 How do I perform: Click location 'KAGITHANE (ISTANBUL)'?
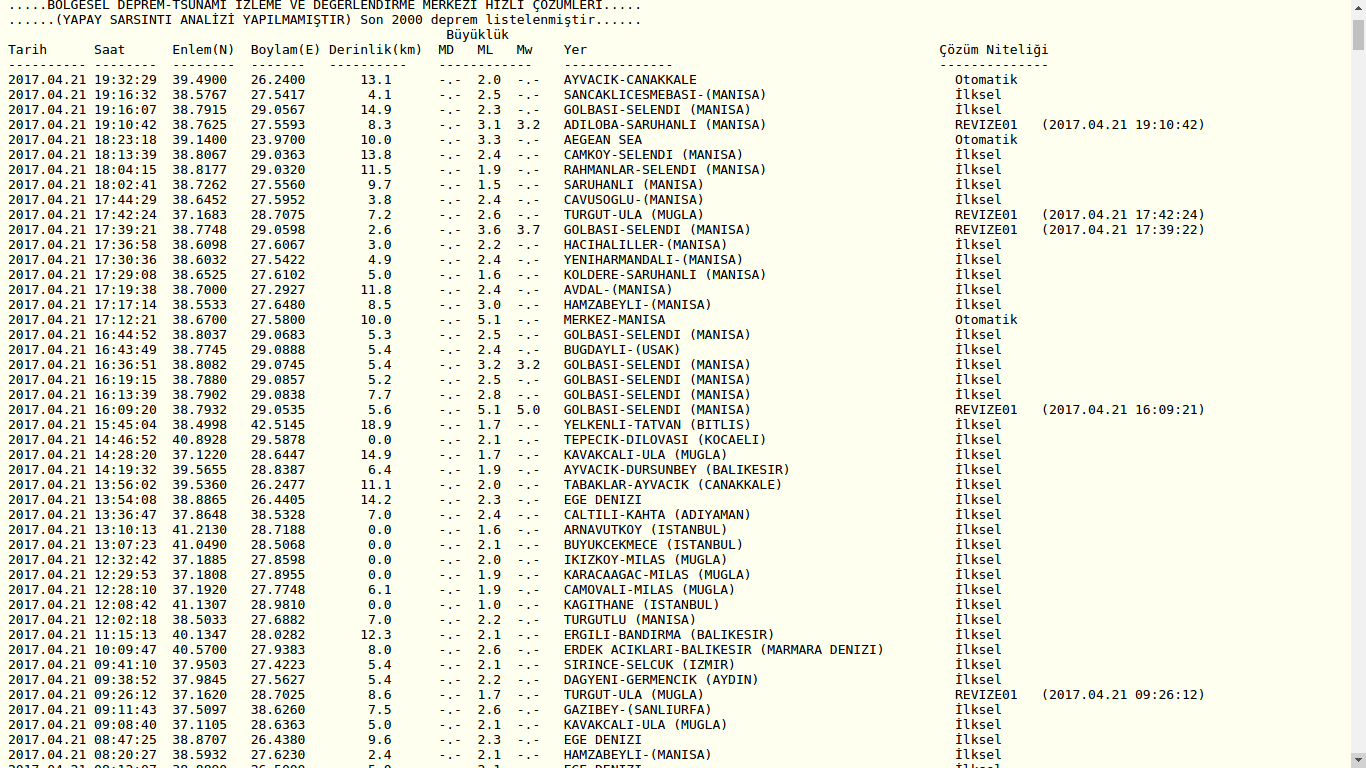[x=641, y=605]
